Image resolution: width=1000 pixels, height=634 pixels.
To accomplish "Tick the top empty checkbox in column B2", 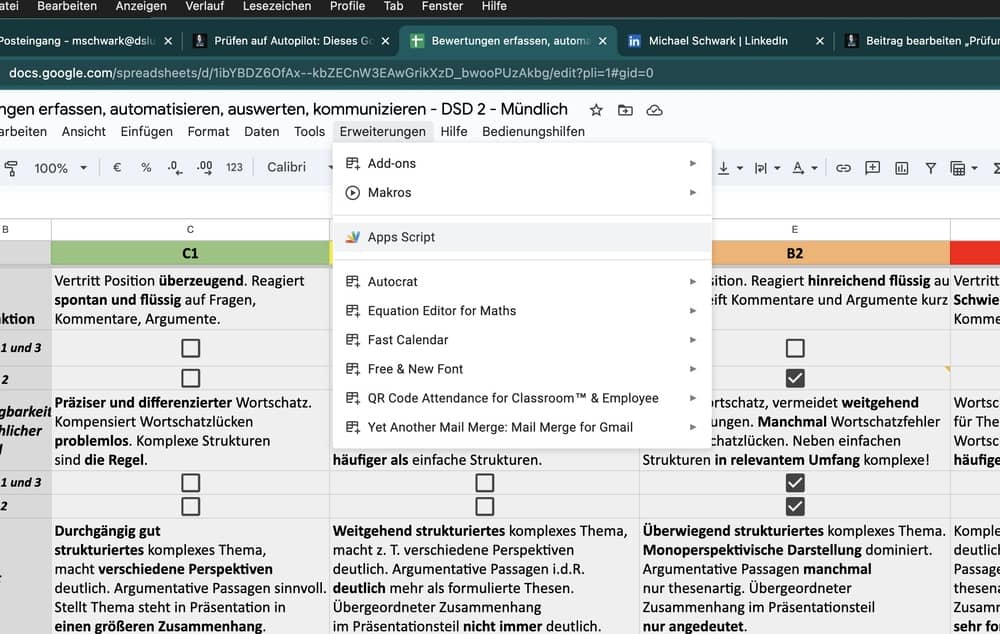I will tap(795, 348).
